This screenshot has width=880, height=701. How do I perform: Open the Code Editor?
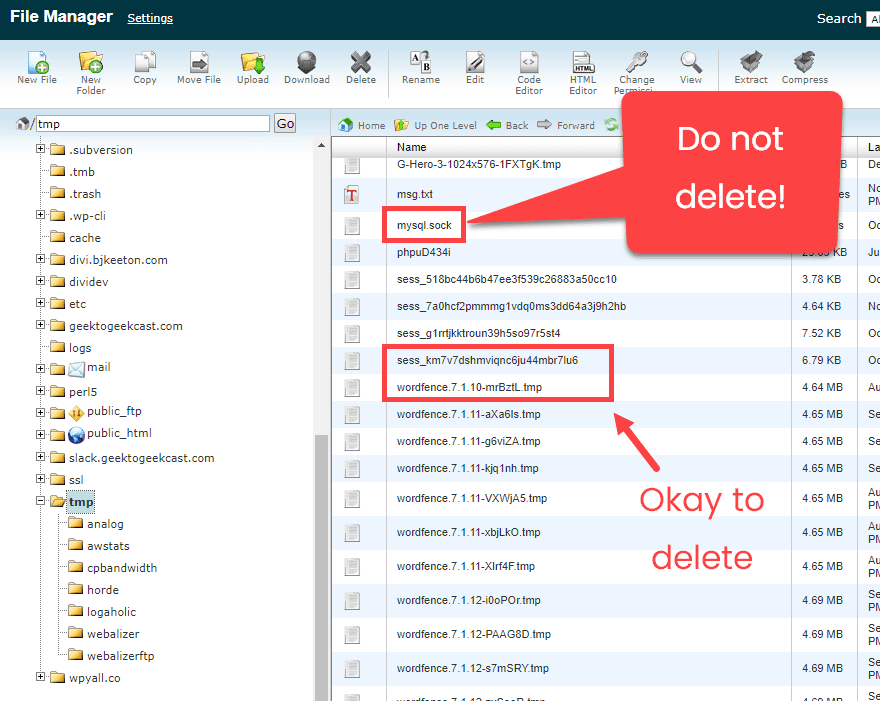[529, 68]
